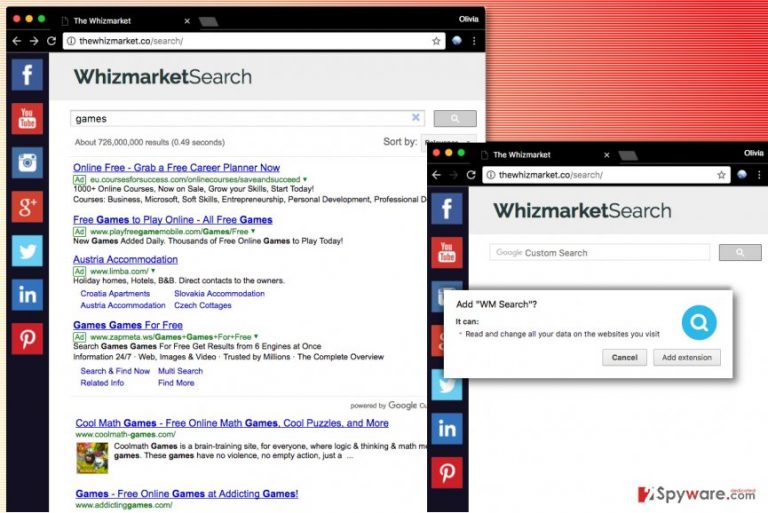Screen dimensions: 768x513
Task: Click Olivia profile button in right window
Action: (x=753, y=153)
